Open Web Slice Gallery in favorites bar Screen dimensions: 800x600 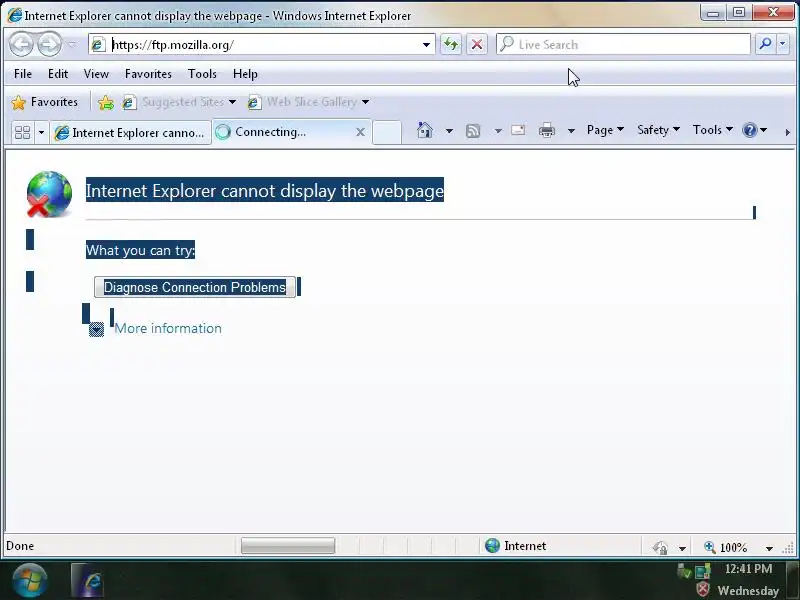pyautogui.click(x=308, y=102)
